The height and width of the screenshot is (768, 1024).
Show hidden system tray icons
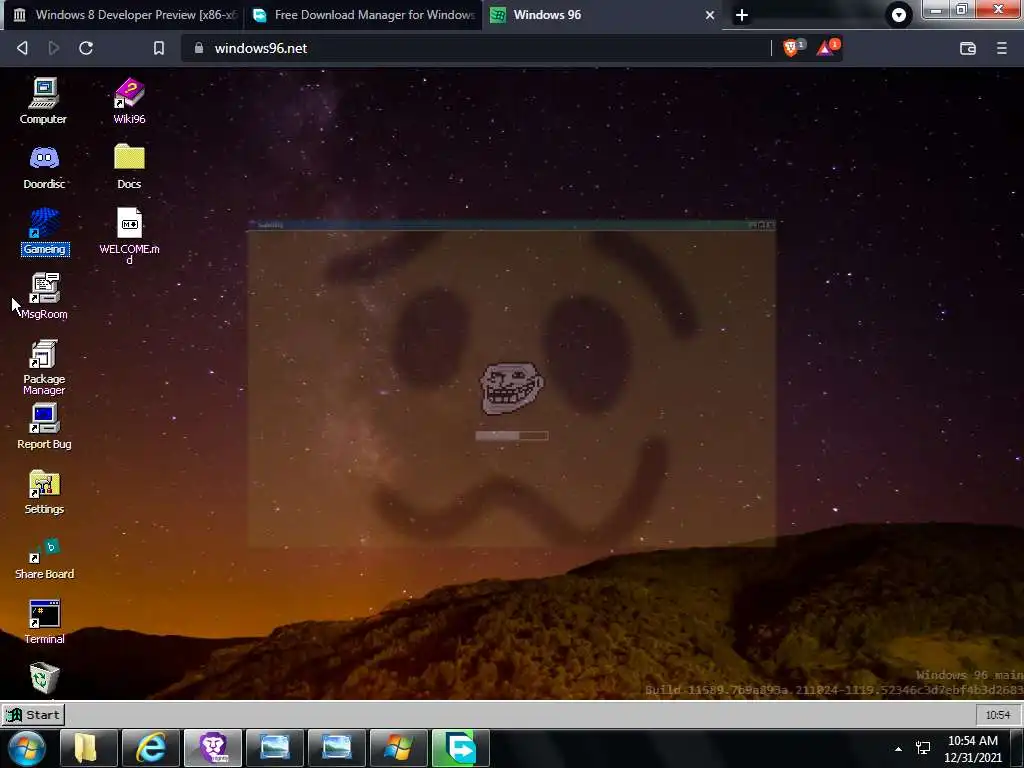pos(899,749)
